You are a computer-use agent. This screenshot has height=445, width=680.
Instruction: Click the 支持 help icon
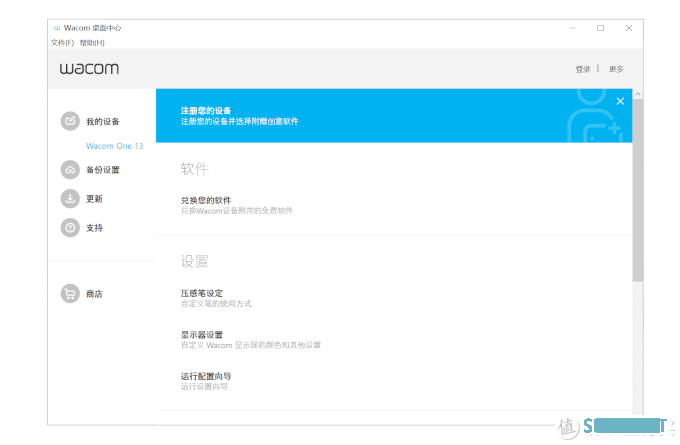(x=70, y=228)
